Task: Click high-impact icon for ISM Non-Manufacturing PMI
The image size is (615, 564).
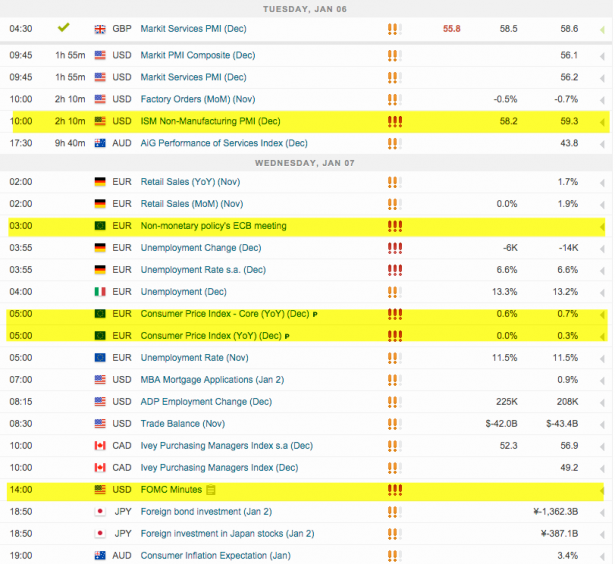Action: click(x=395, y=121)
